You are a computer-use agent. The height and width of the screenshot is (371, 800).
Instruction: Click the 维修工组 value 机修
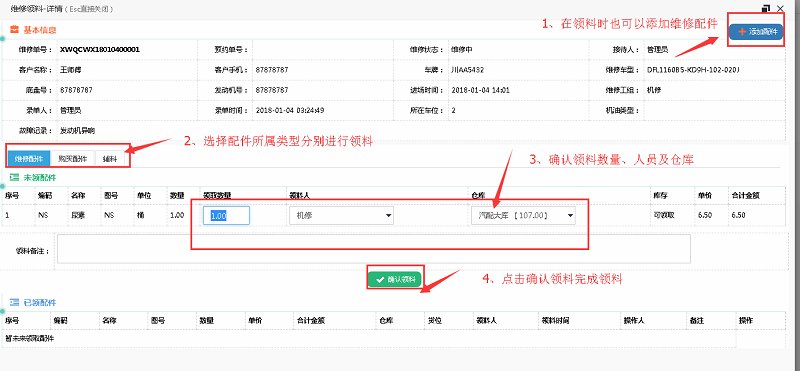coord(653,90)
